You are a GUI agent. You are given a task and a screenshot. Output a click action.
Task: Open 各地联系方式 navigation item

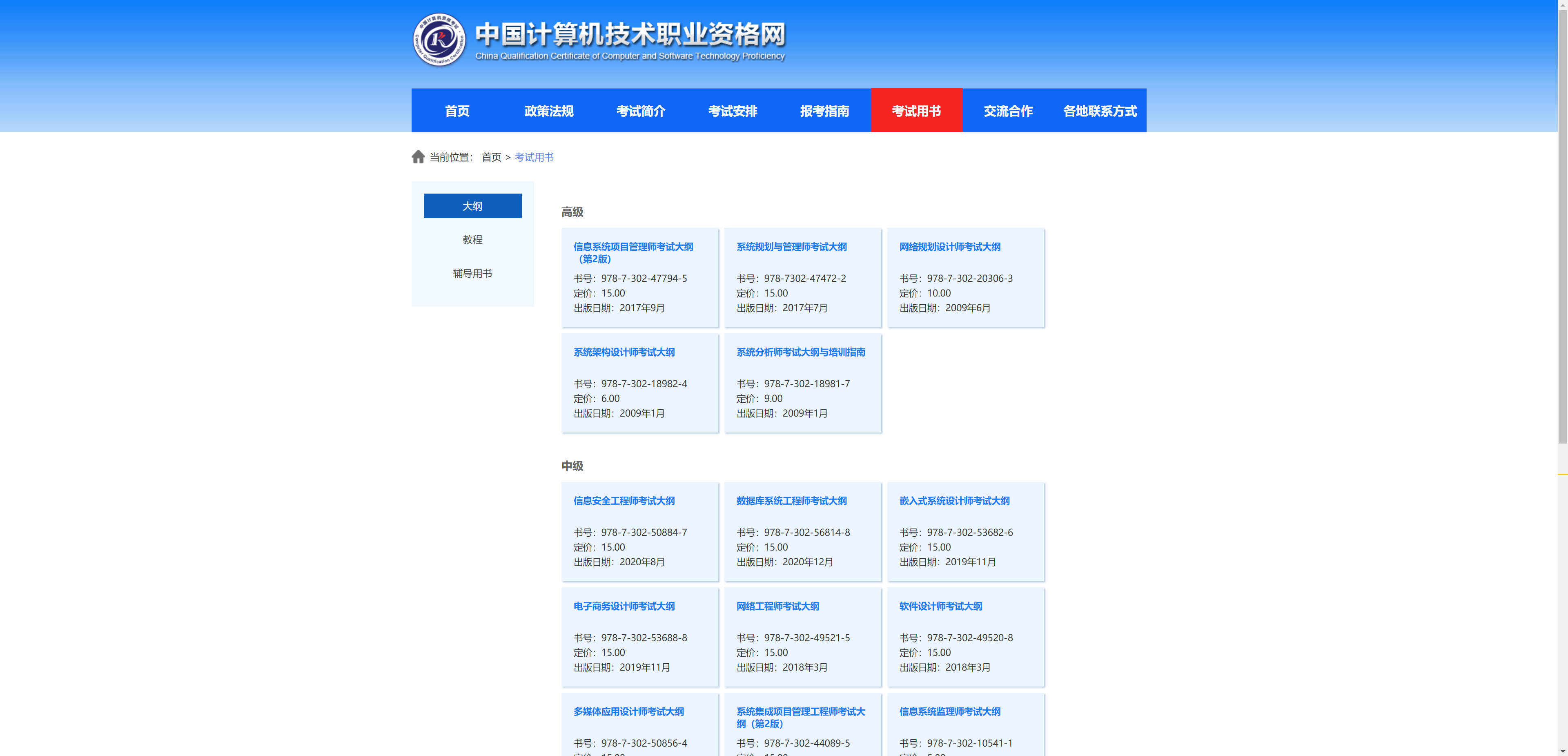coord(1100,111)
